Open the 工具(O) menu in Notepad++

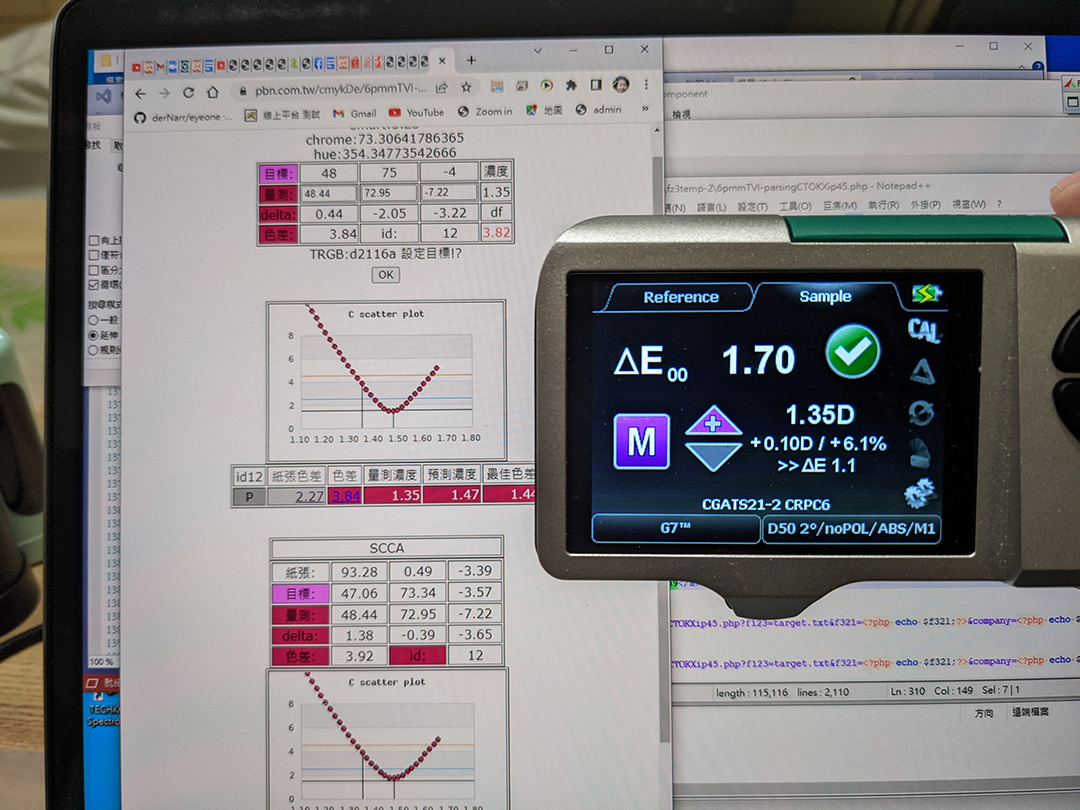click(x=795, y=206)
